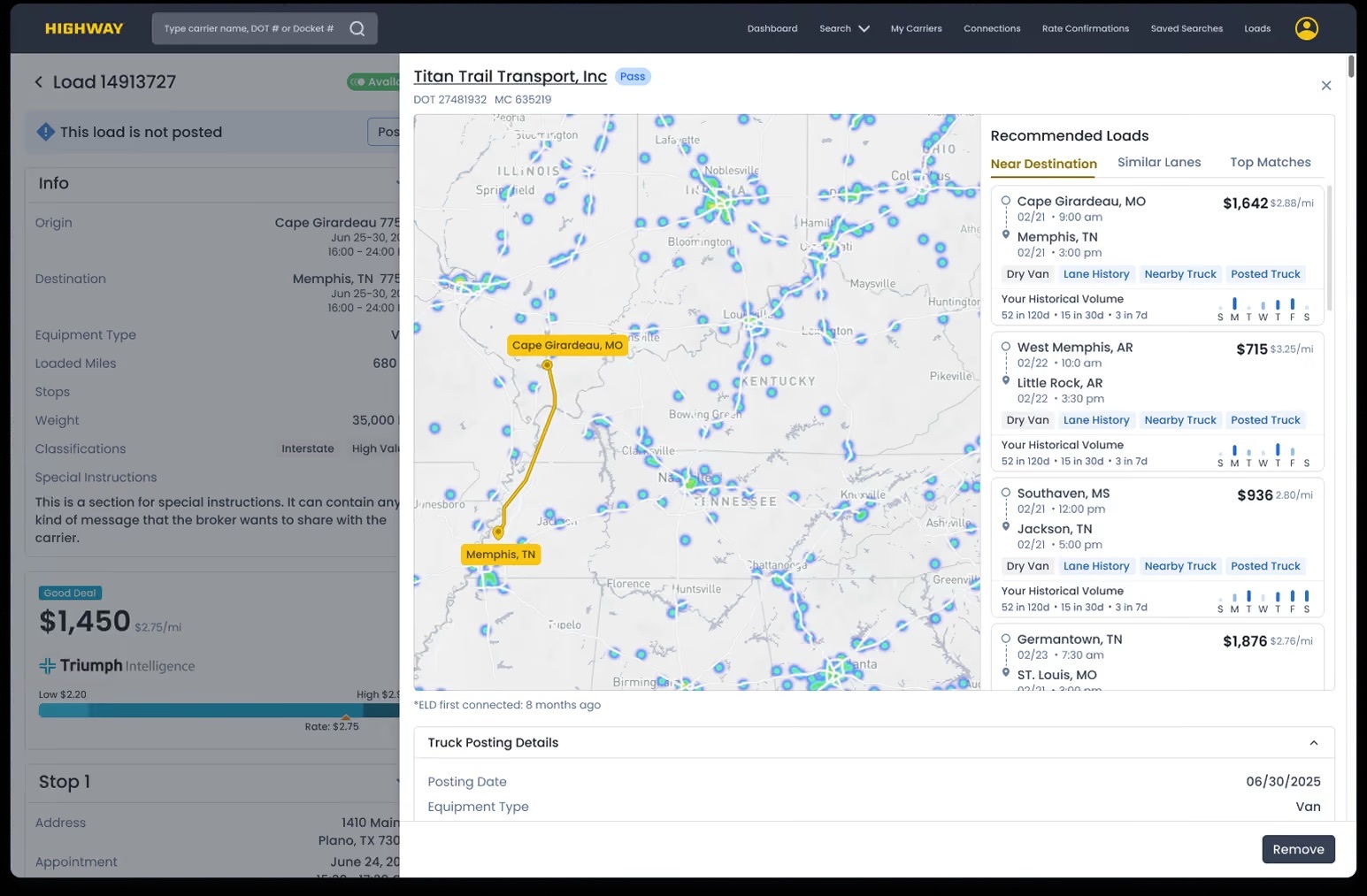This screenshot has width=1367, height=896.
Task: Open Rate Confirmations page
Action: 1086,28
